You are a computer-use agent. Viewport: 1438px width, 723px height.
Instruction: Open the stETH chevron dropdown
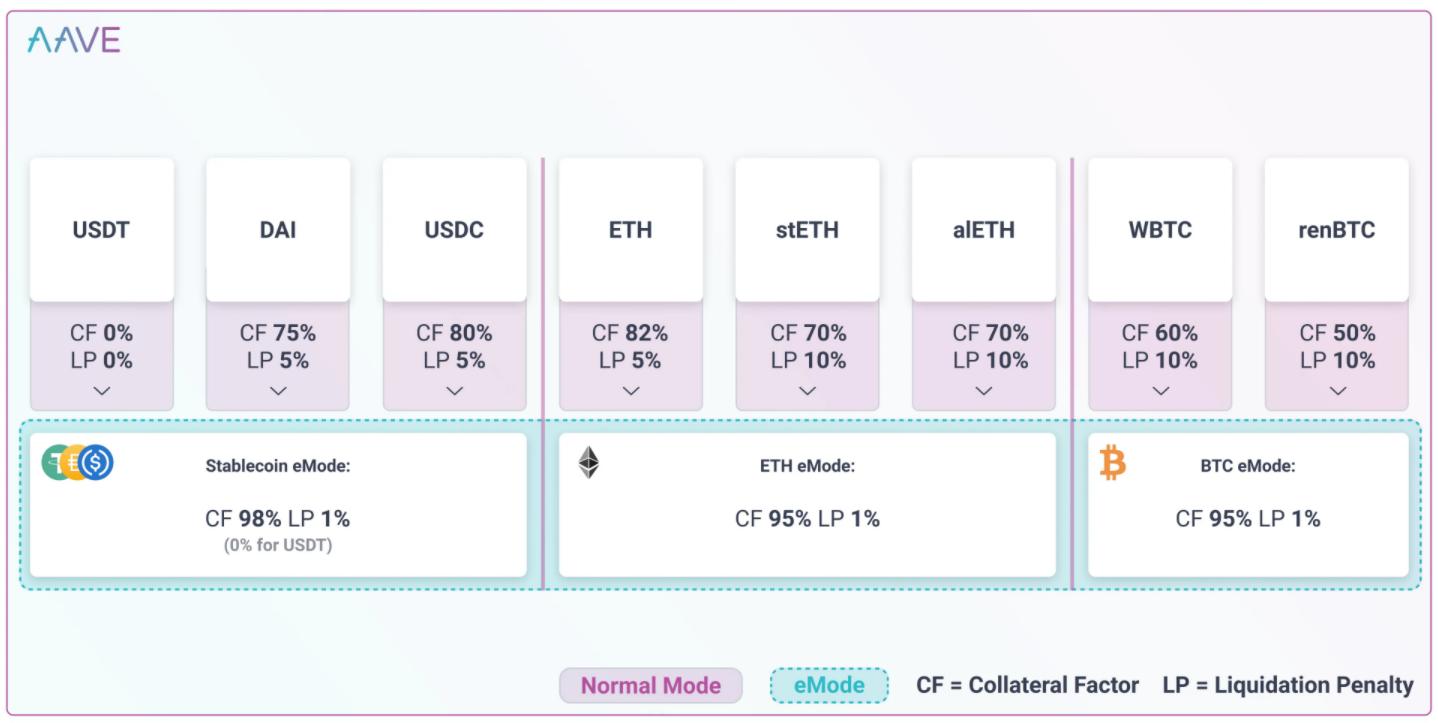[808, 391]
